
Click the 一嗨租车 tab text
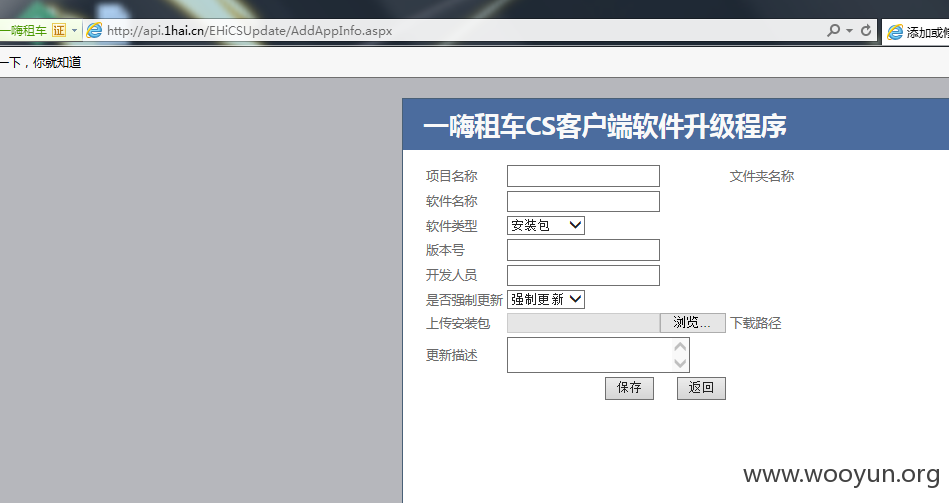tap(23, 30)
